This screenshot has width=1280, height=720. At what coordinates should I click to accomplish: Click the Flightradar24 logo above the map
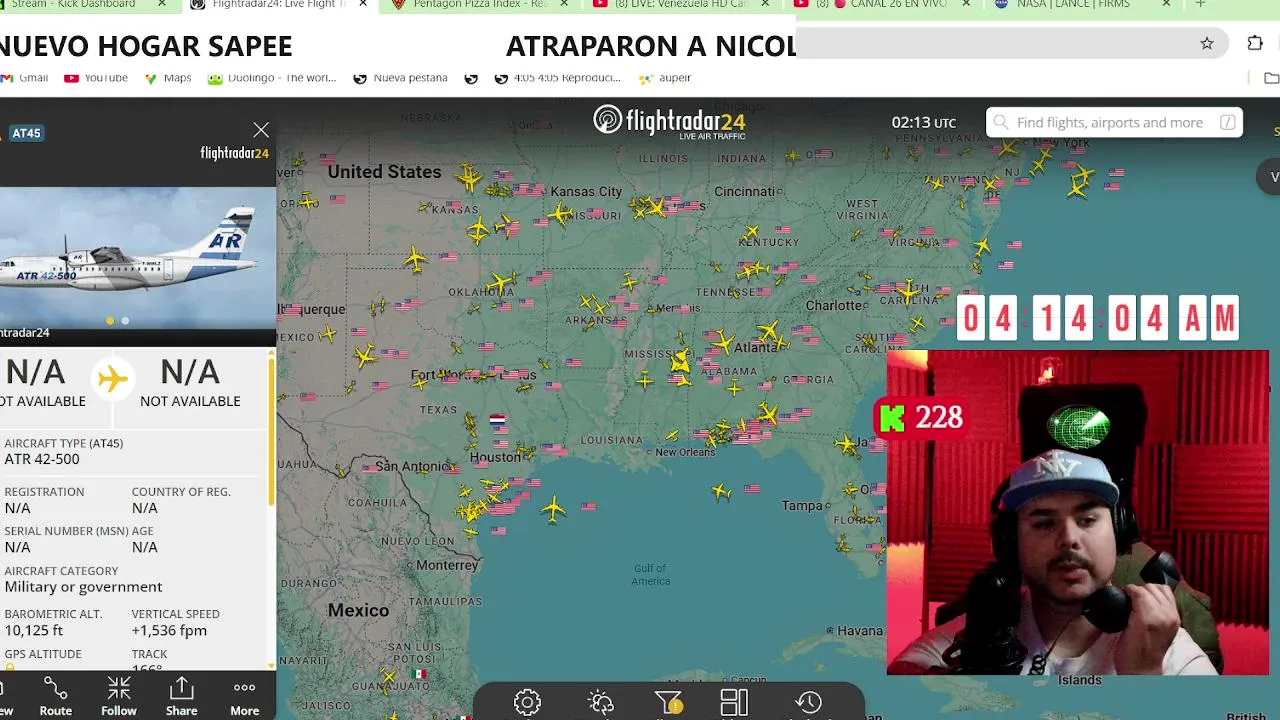tap(669, 122)
